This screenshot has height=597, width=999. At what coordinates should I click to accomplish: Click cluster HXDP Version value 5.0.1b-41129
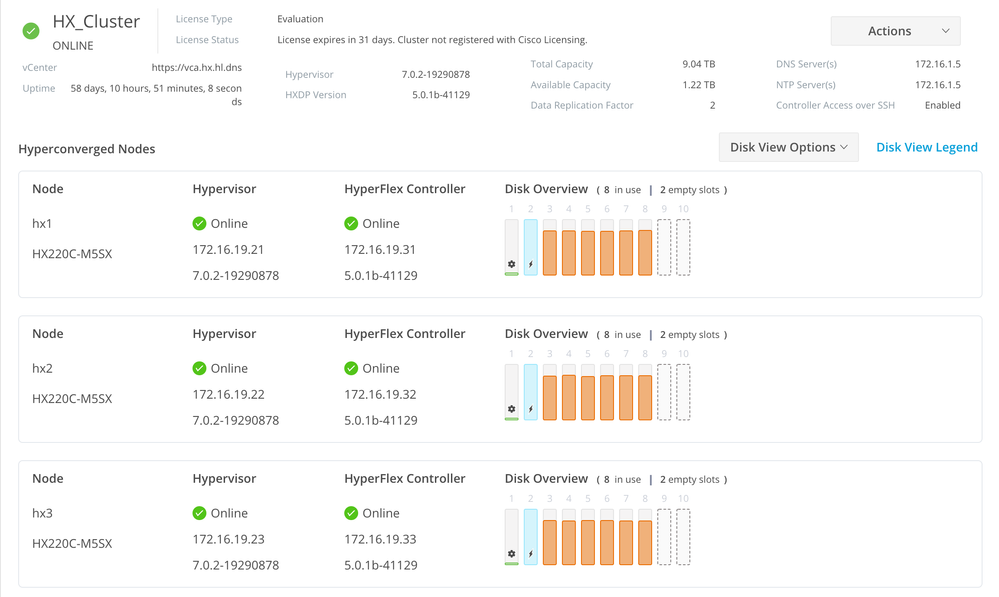[441, 95]
